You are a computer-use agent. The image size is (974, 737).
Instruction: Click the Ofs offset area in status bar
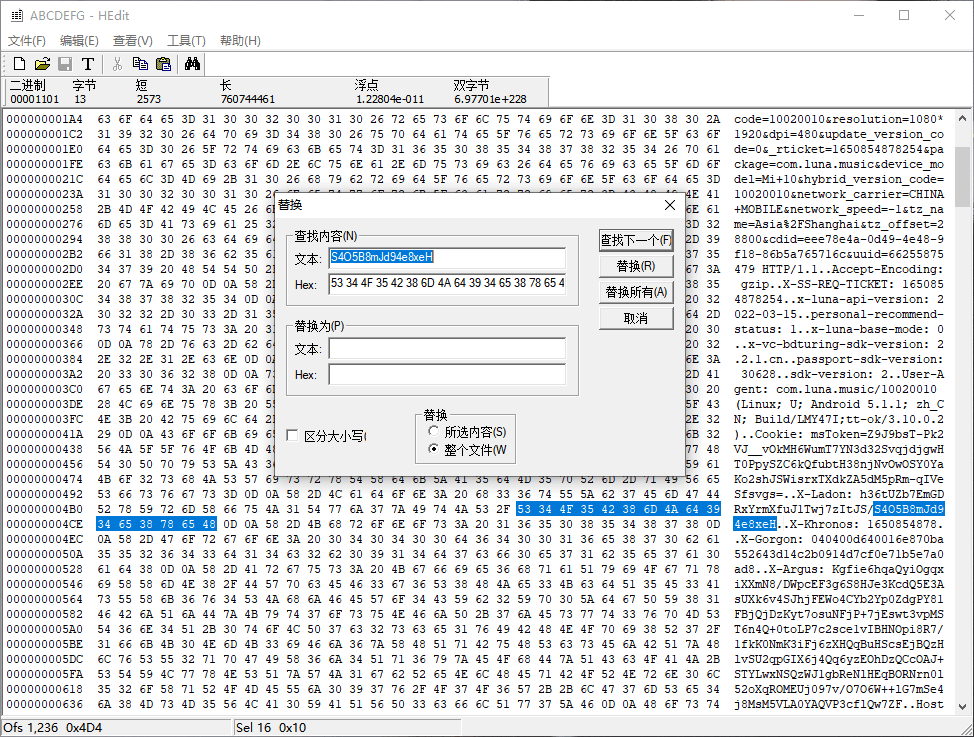click(x=60, y=726)
